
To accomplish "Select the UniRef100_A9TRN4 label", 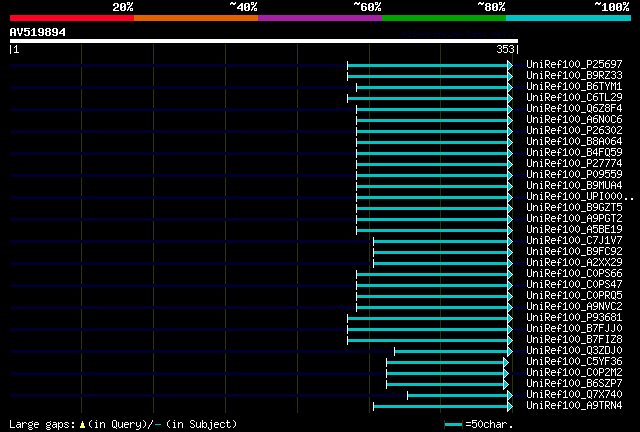I will (x=574, y=406).
